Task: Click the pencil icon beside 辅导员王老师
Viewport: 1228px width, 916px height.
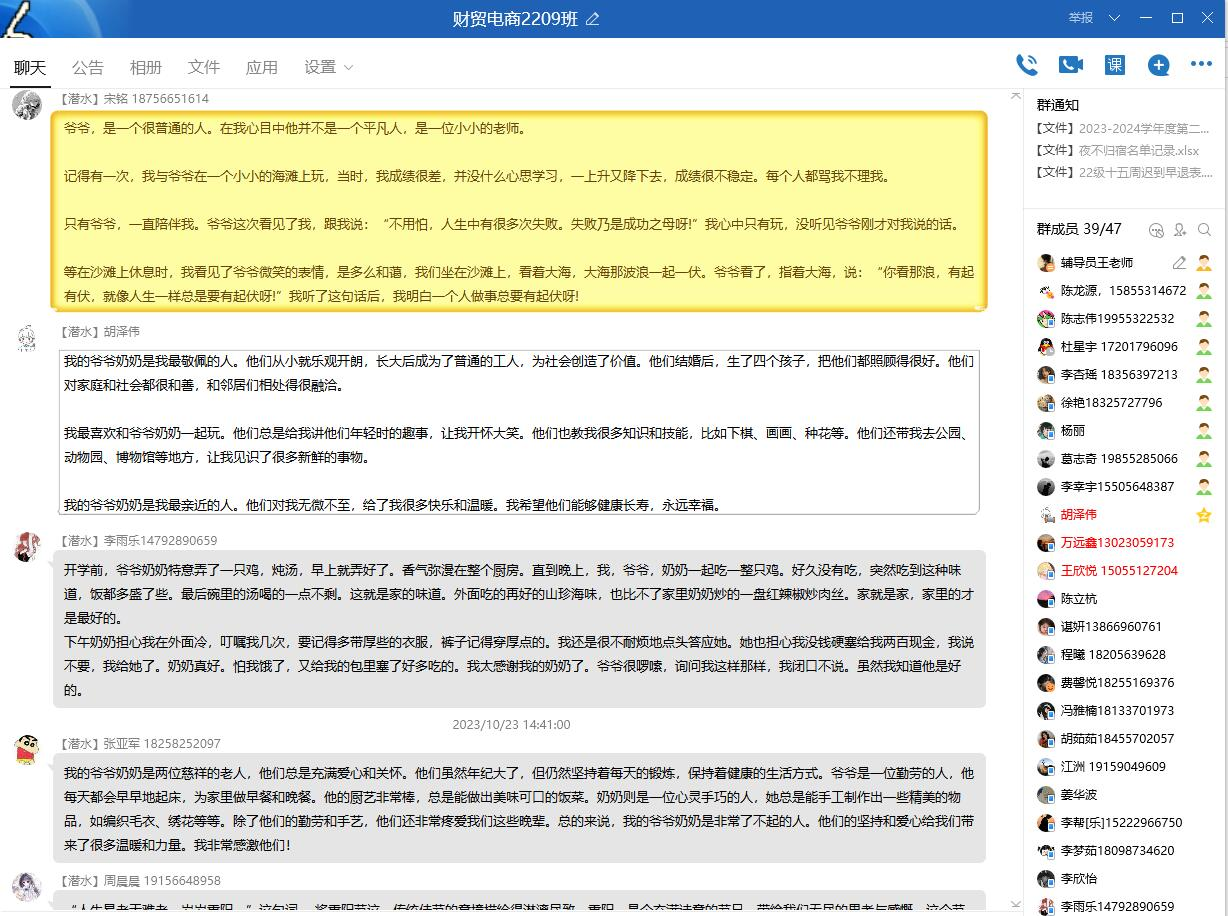Action: 1179,263
